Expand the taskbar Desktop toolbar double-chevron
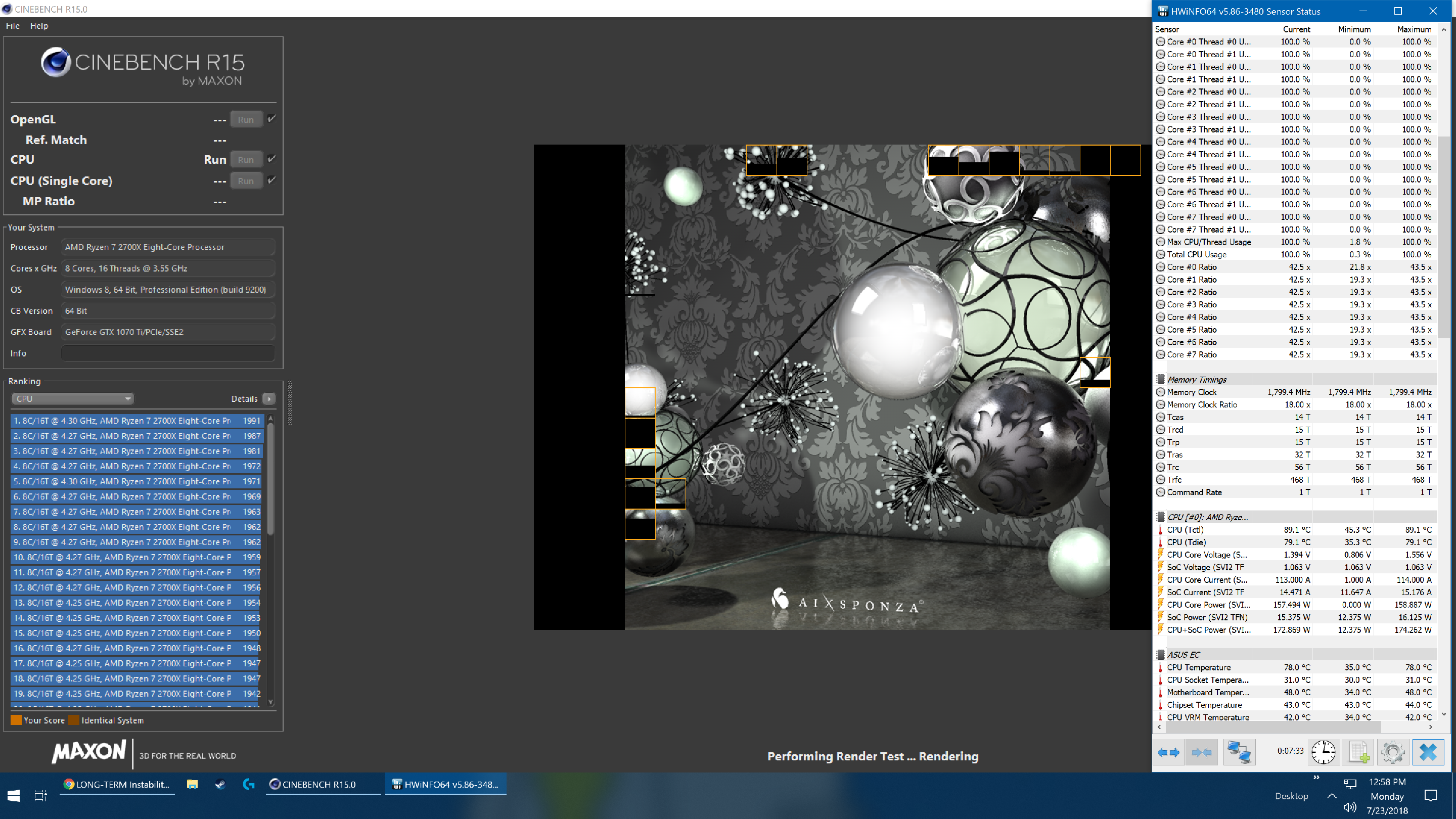 click(1316, 778)
